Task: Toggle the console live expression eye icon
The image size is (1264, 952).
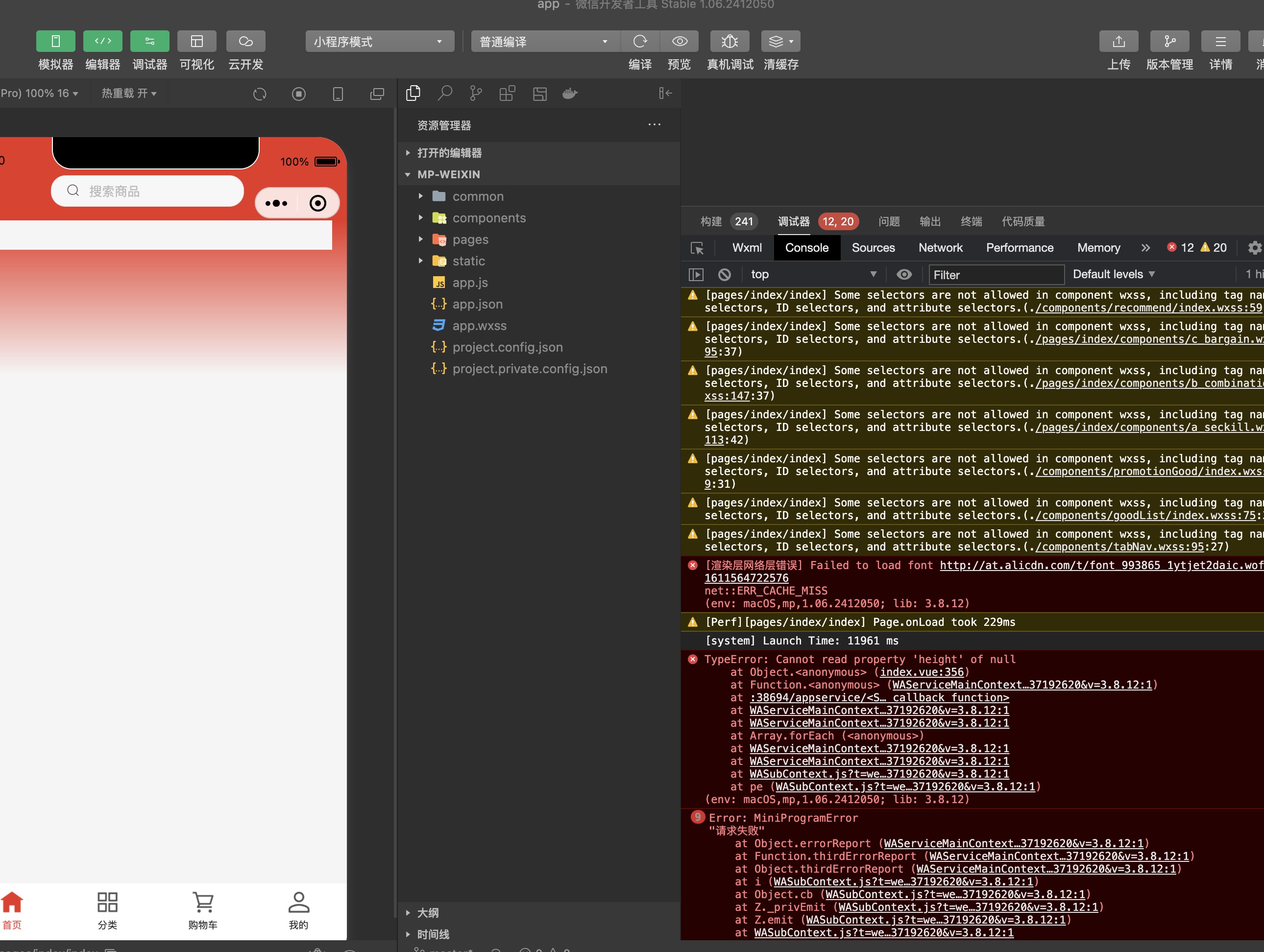Action: [x=904, y=275]
